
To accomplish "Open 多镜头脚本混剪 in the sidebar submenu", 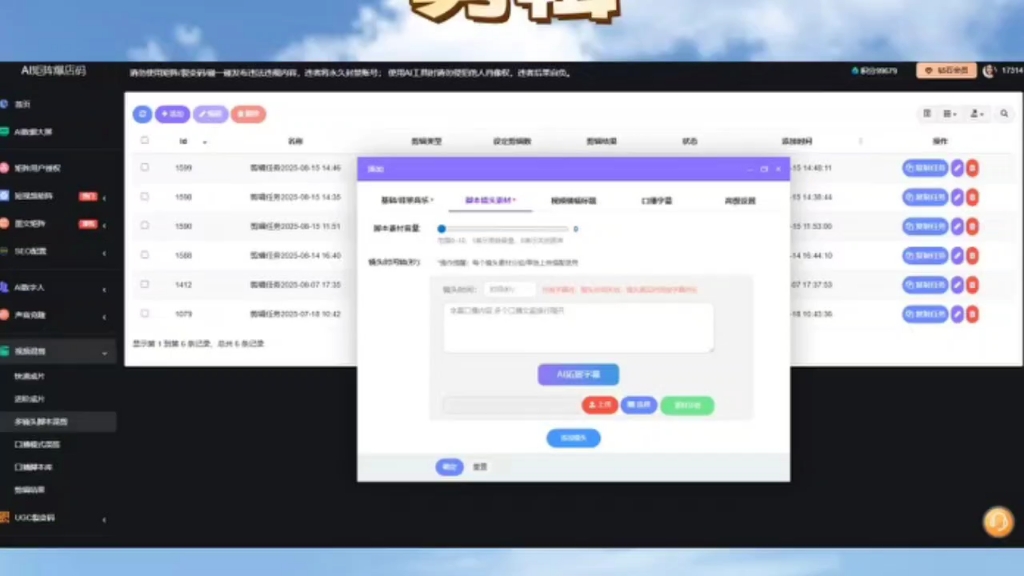I will (40, 422).
